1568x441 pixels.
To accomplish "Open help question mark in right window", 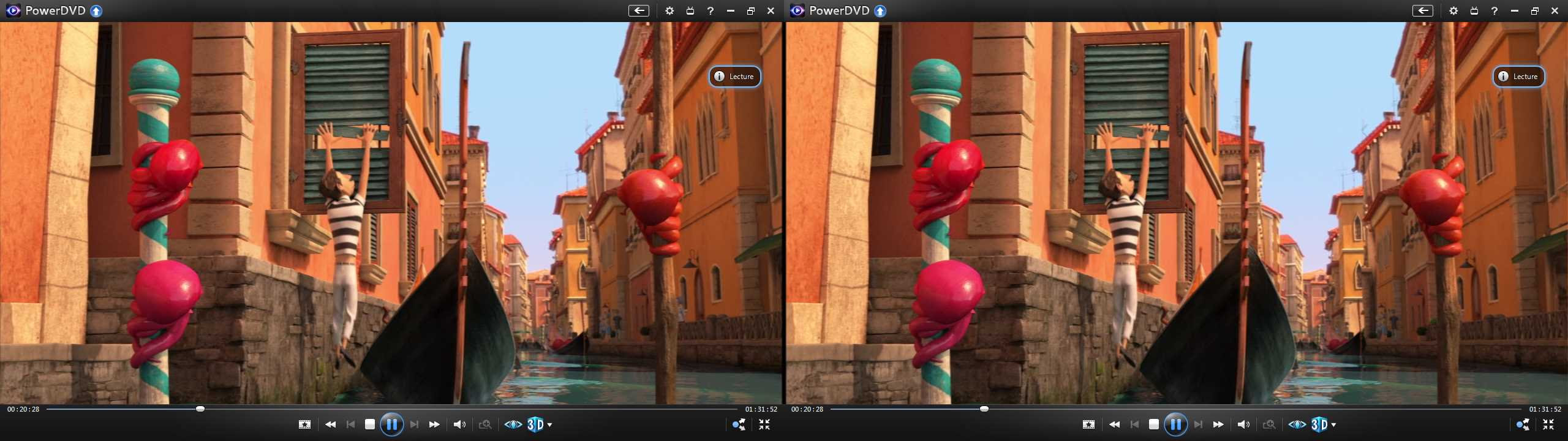I will 1494,10.
